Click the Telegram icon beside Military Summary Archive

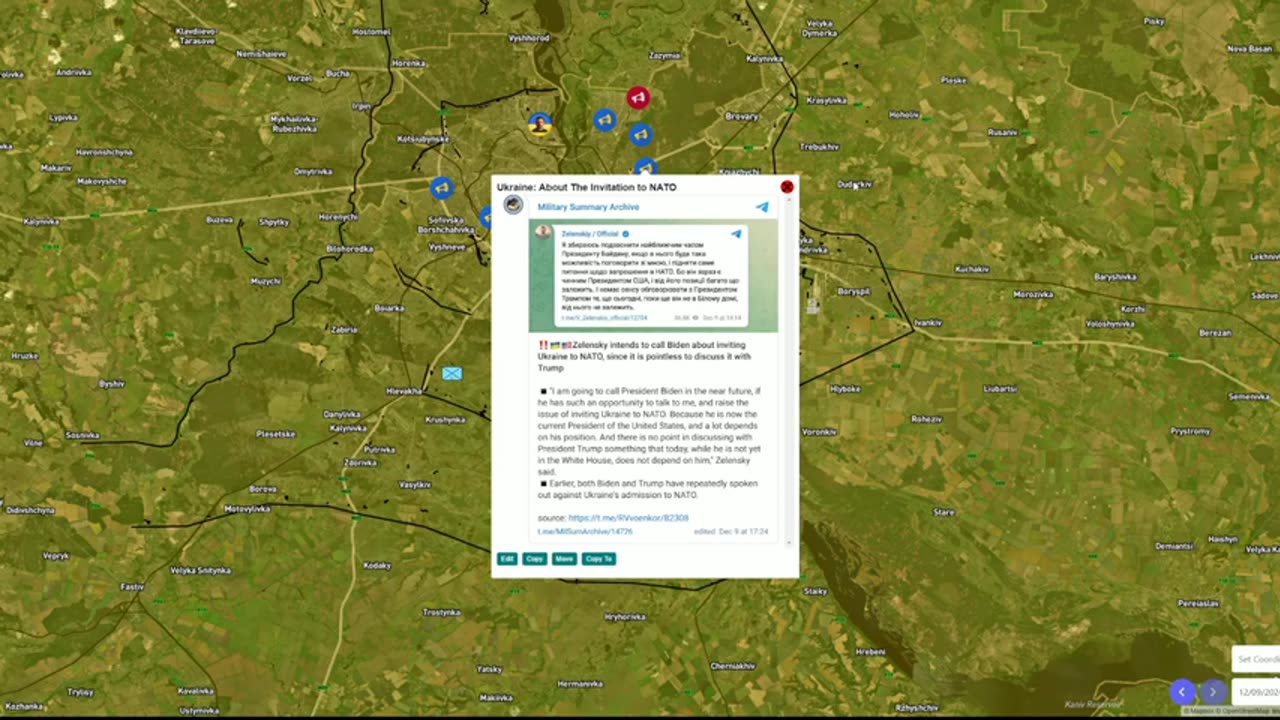[762, 207]
